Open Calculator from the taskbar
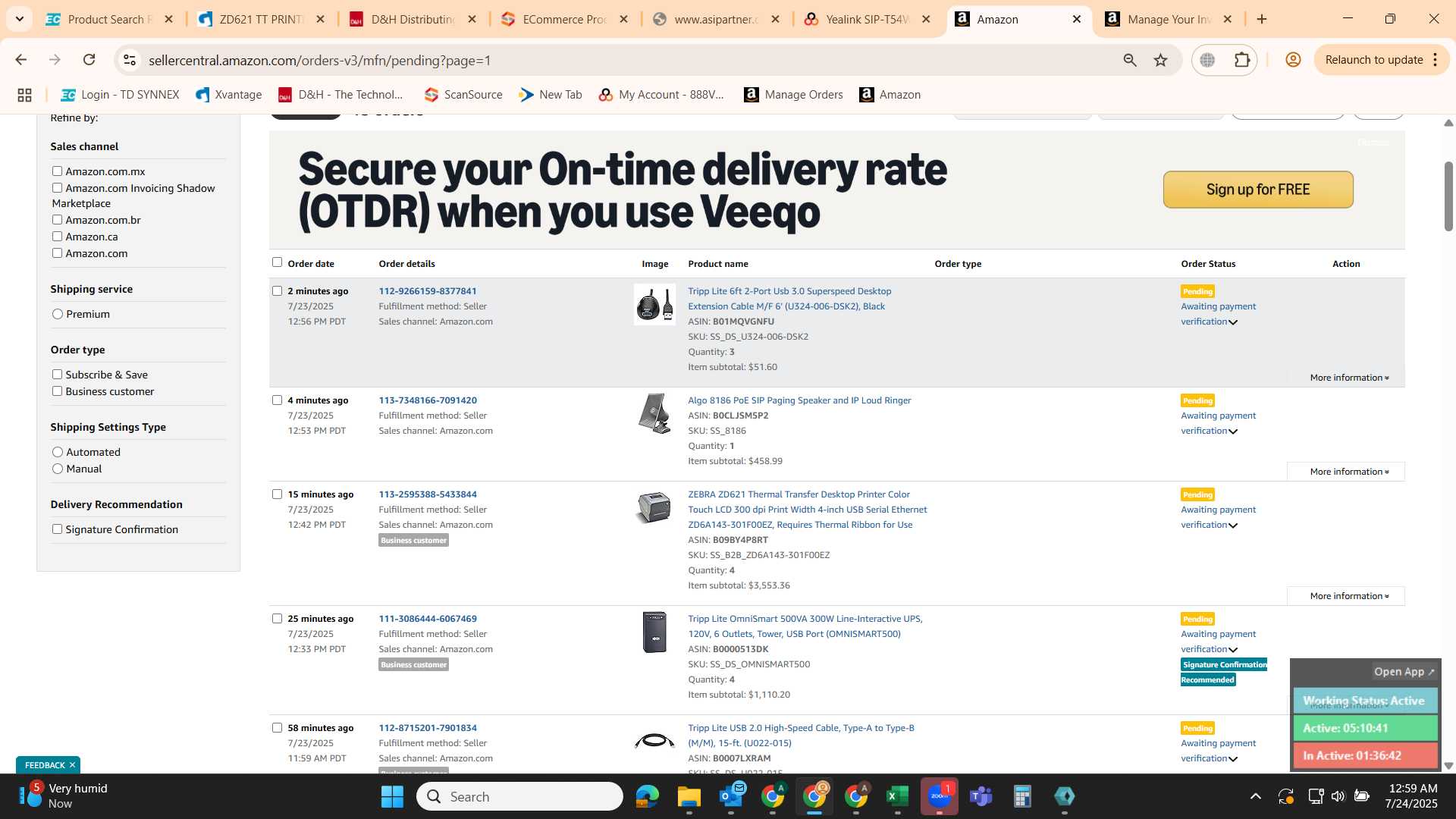 (1022, 796)
